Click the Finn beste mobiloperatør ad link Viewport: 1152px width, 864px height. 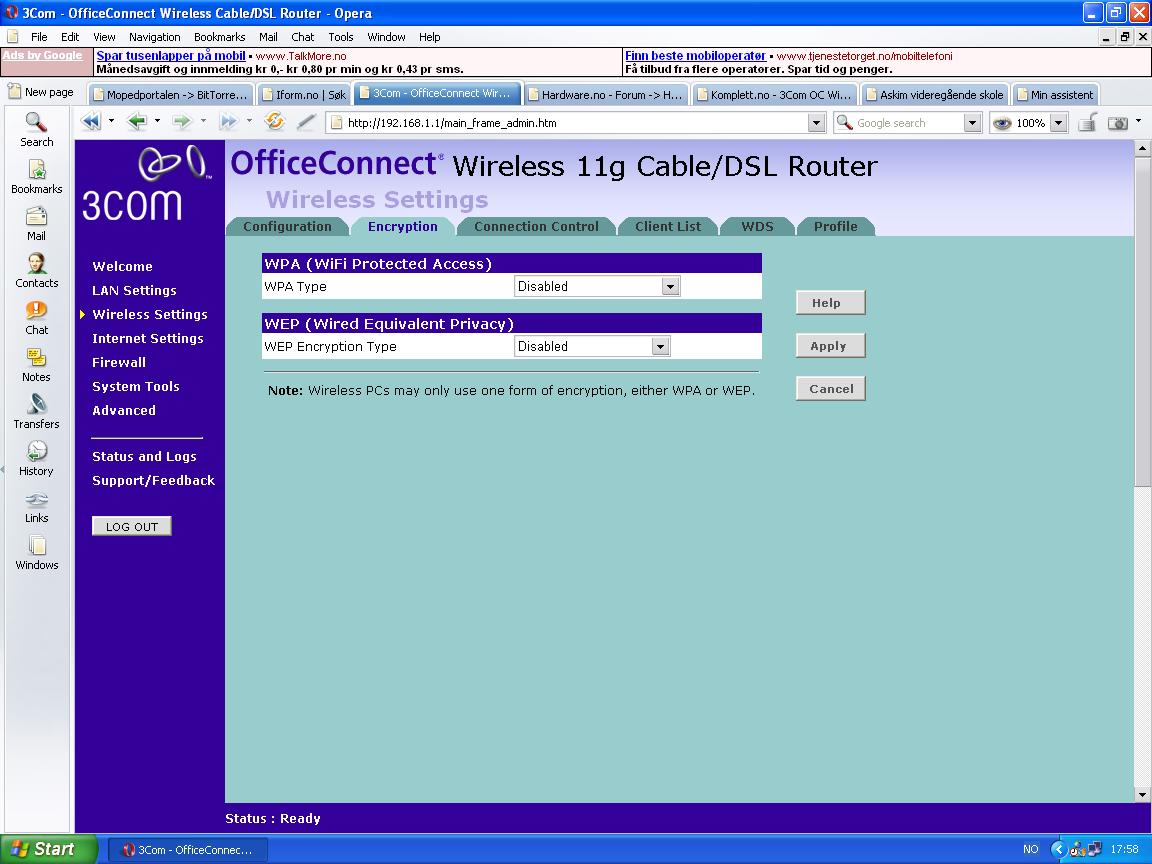coord(695,56)
